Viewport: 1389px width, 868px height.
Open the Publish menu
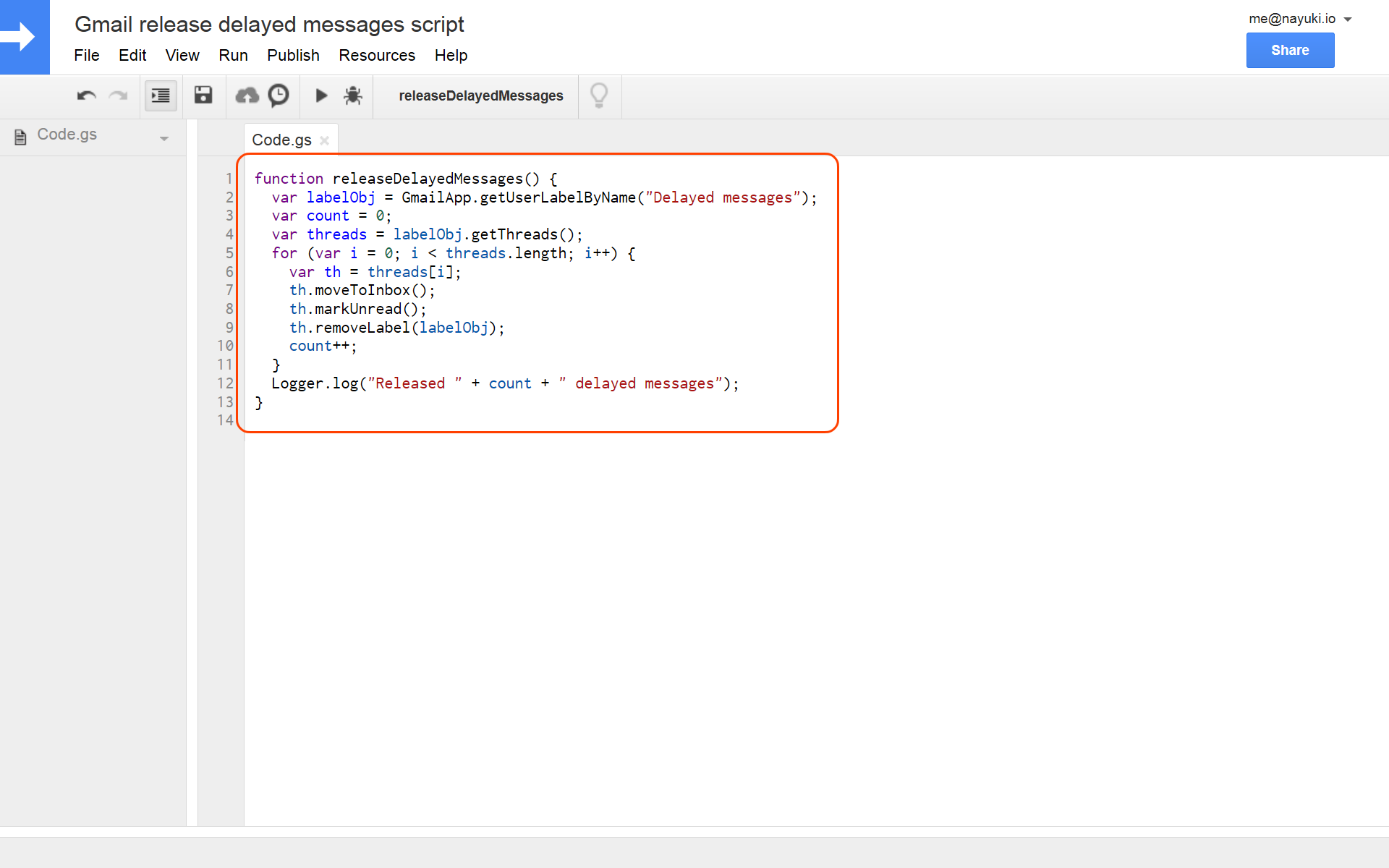(293, 56)
